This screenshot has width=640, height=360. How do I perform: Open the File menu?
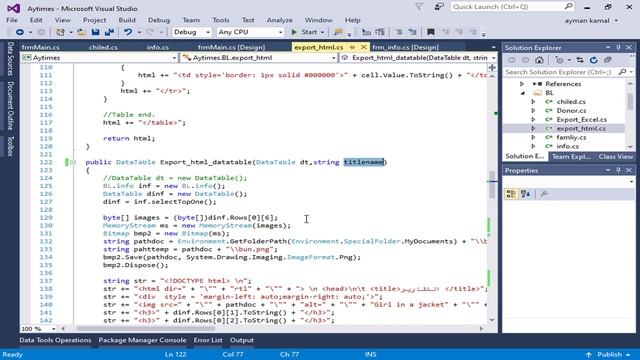tap(12, 20)
